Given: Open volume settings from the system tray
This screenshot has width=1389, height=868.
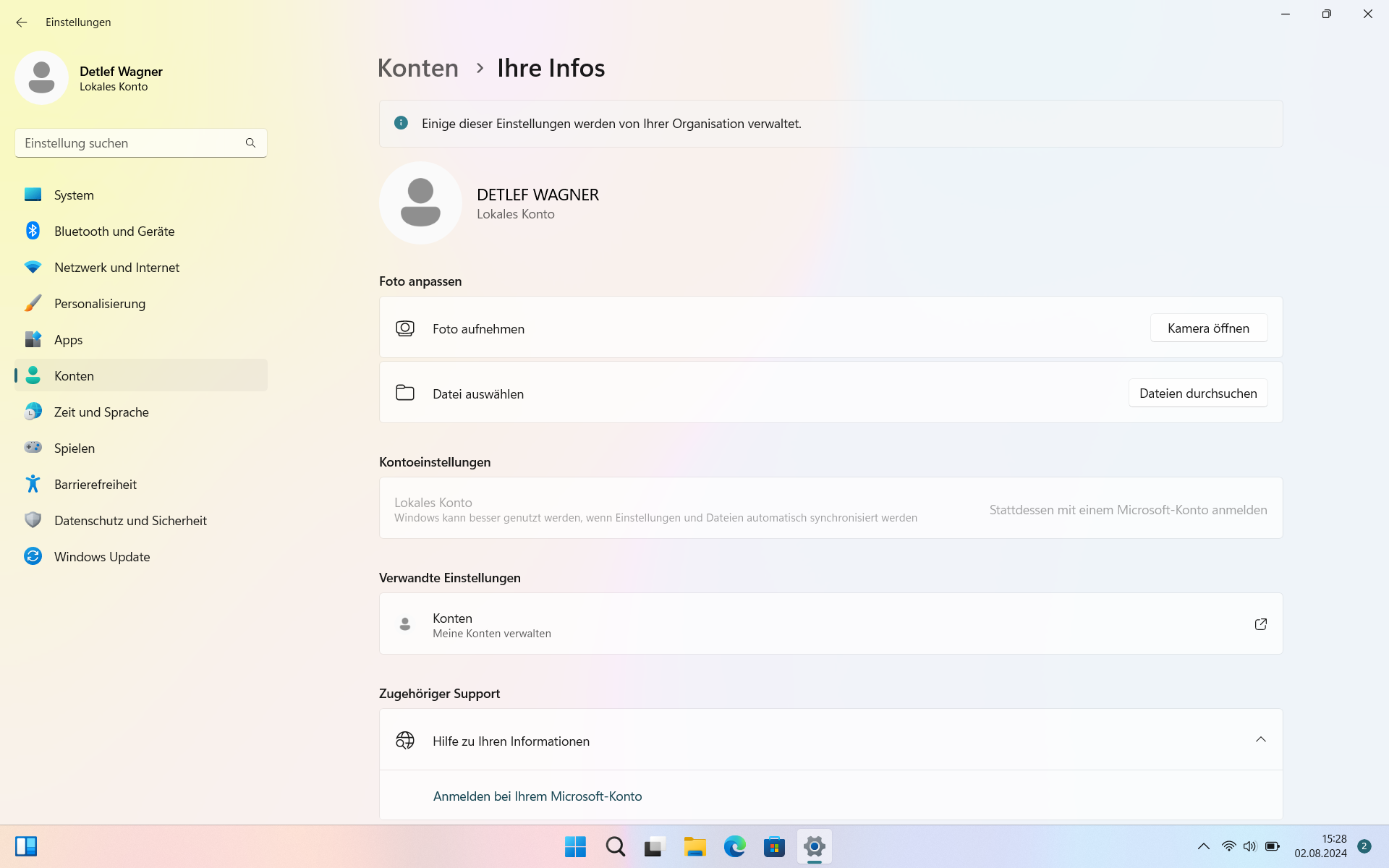Looking at the screenshot, I should (1250, 846).
